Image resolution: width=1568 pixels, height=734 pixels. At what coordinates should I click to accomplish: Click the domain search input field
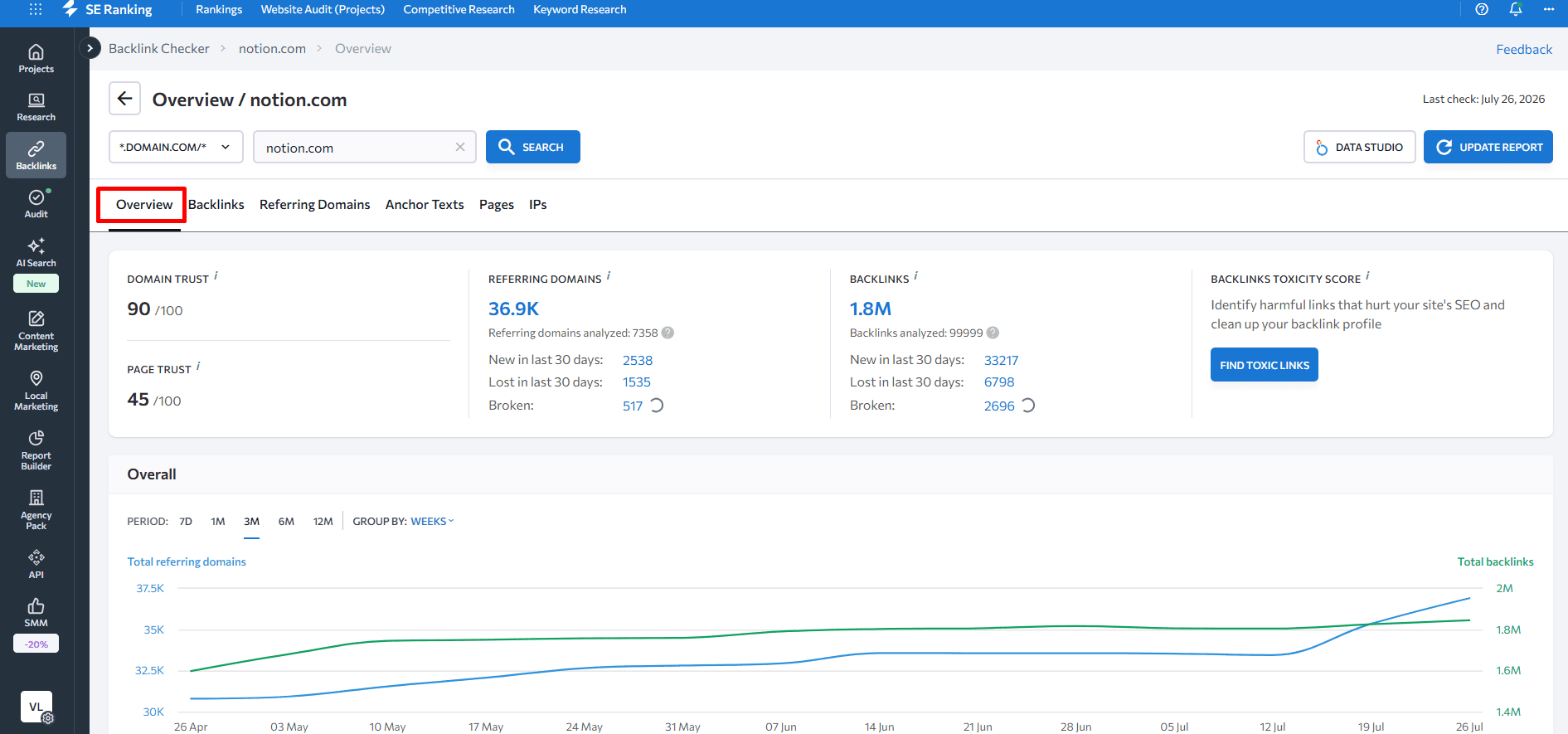pos(365,147)
